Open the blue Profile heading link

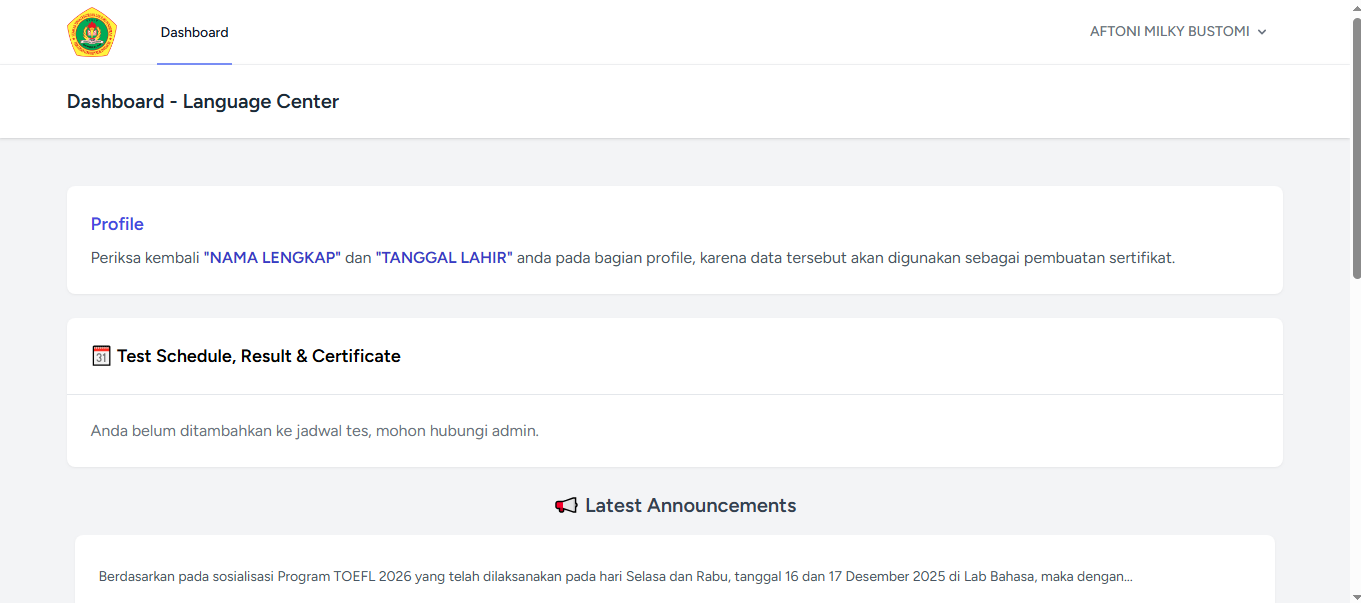pos(117,224)
